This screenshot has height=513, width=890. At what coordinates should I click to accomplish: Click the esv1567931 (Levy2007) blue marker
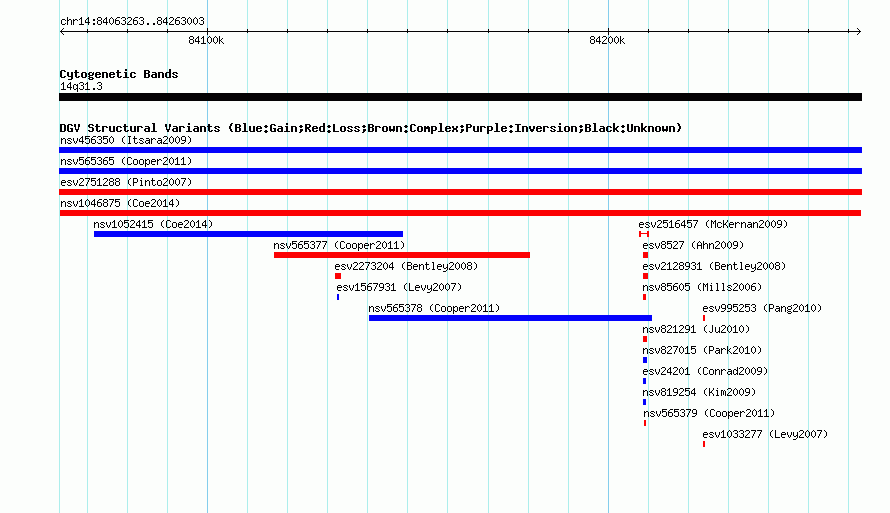[338, 297]
